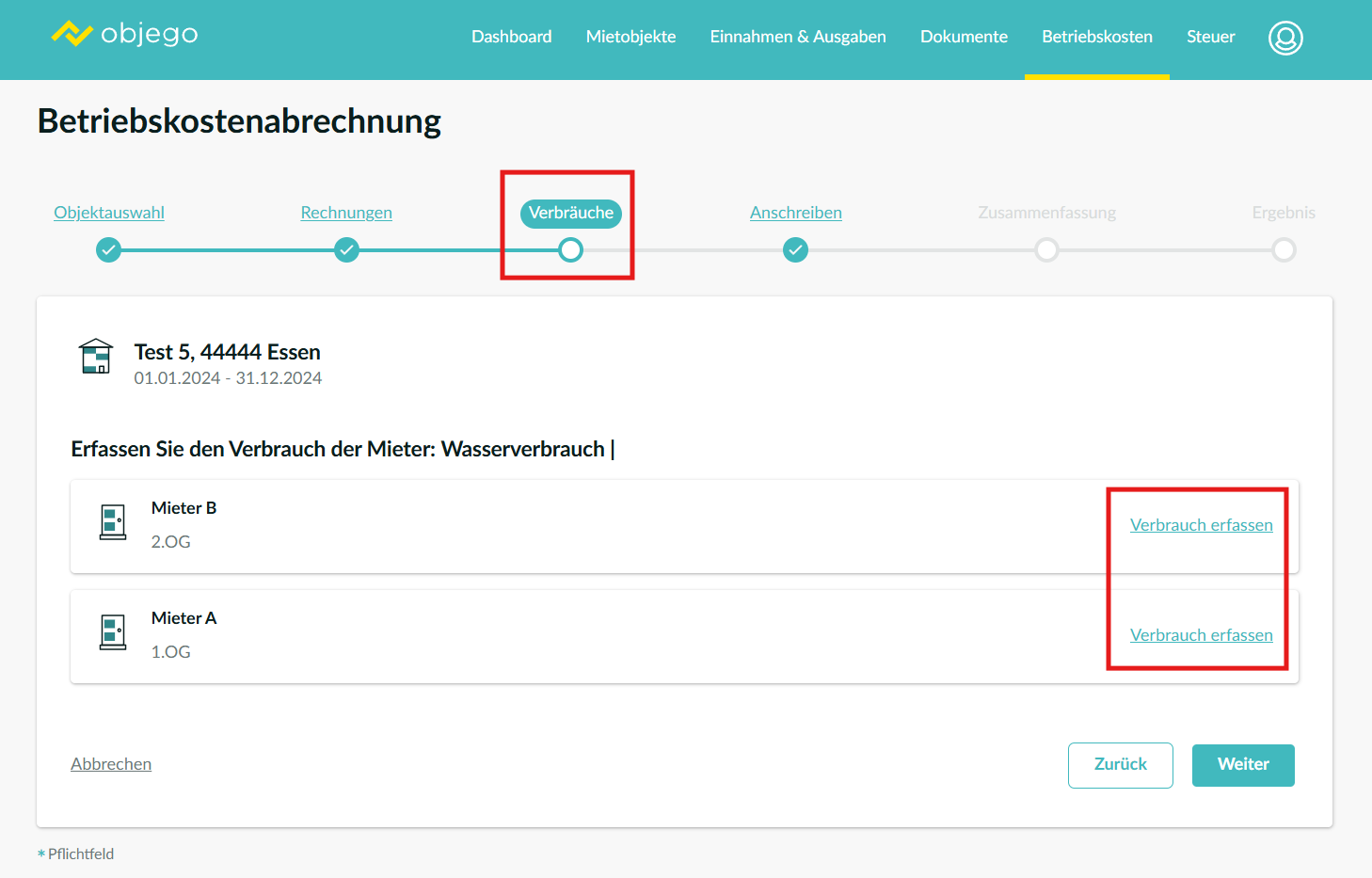Click the Objektauswahl checkmark circle

tap(109, 250)
